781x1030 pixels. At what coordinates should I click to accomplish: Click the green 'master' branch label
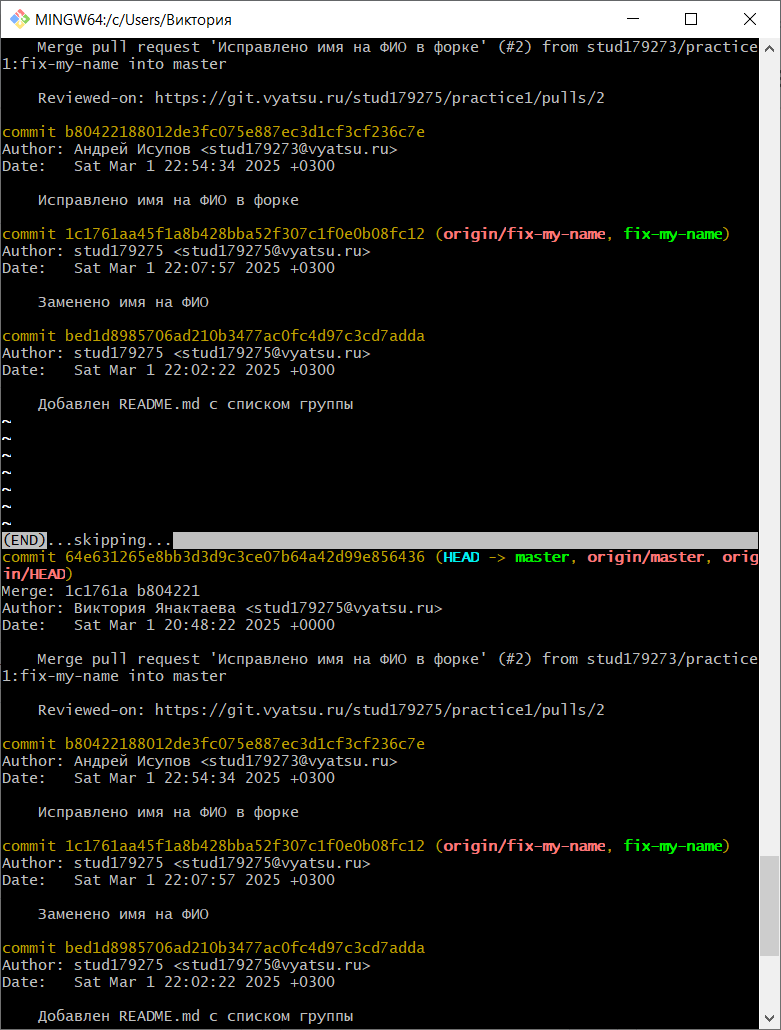tap(542, 557)
